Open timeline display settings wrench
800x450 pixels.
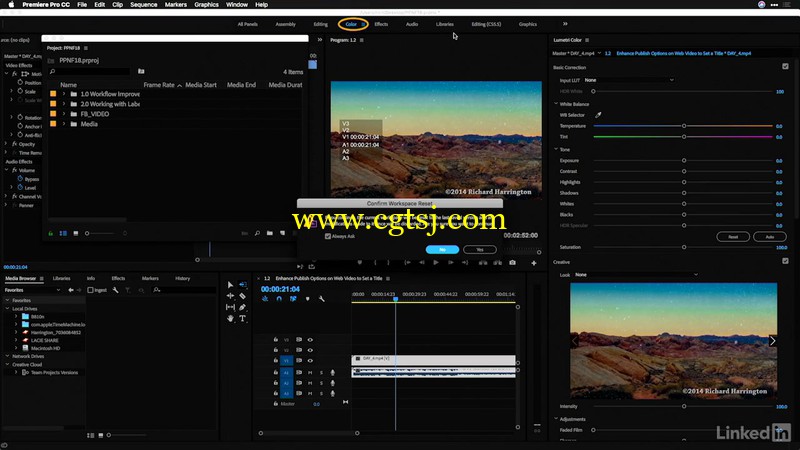tap(321, 299)
